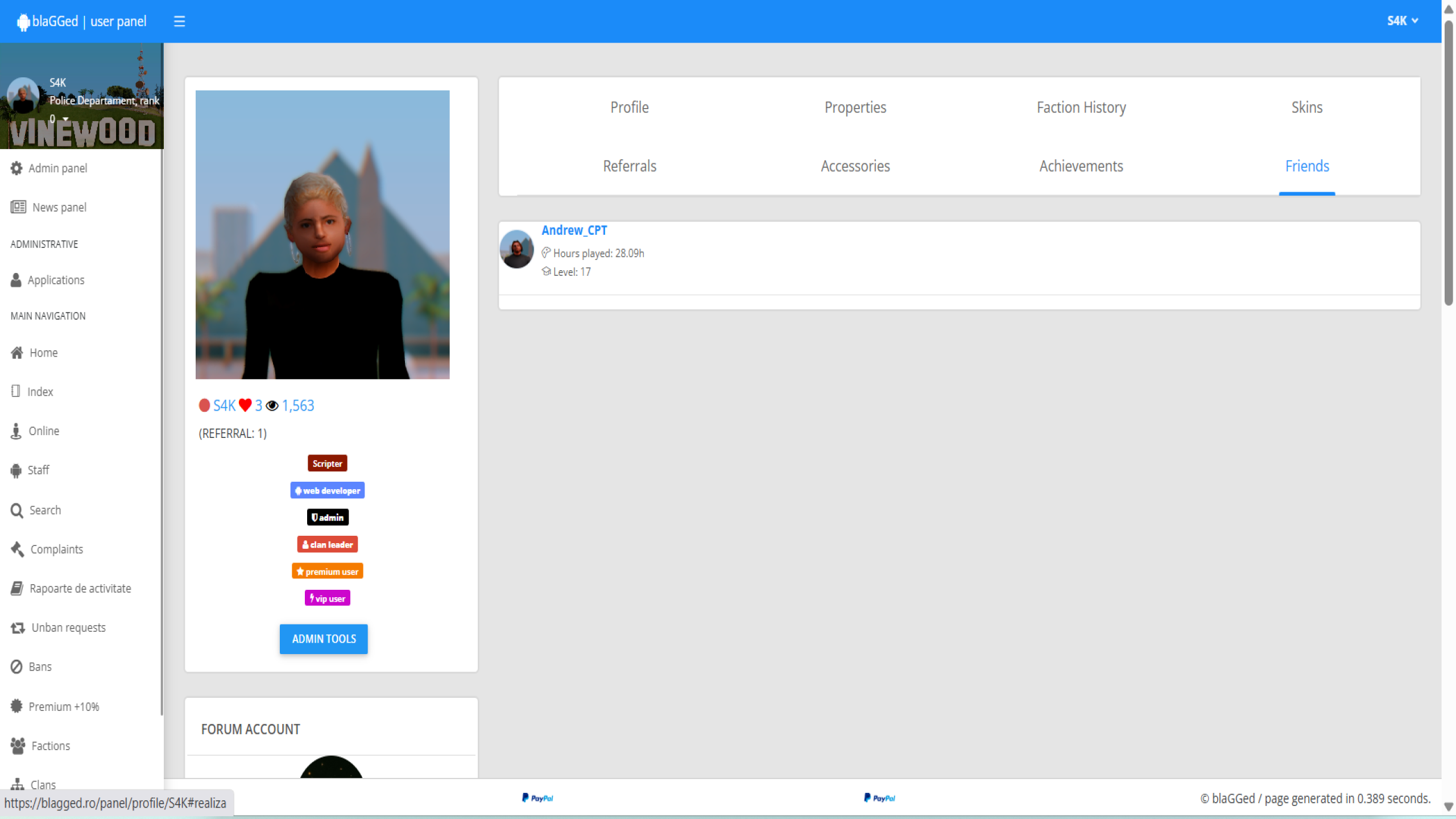Click the News panel newspaper icon
The image size is (1456, 819).
point(18,207)
